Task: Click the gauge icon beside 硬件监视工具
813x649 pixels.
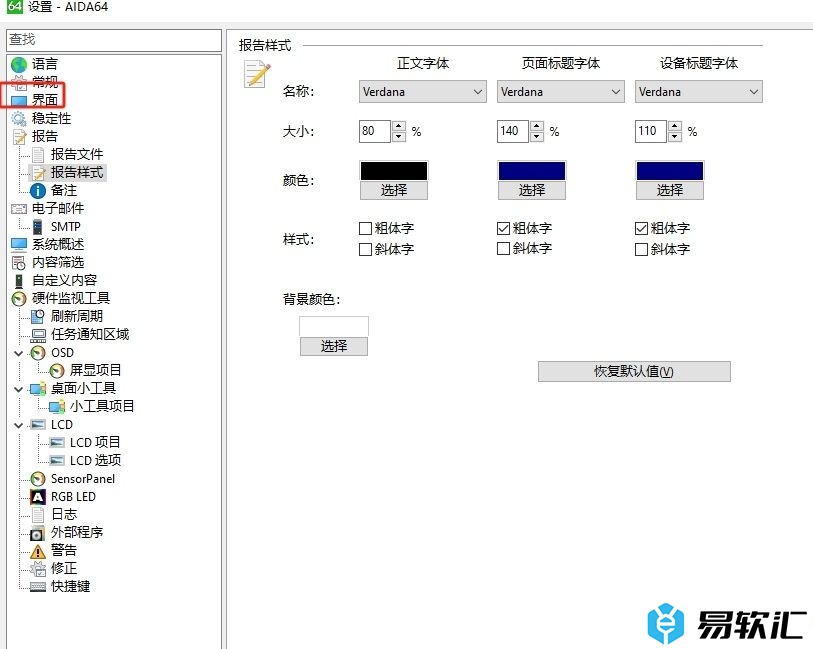Action: coord(19,299)
